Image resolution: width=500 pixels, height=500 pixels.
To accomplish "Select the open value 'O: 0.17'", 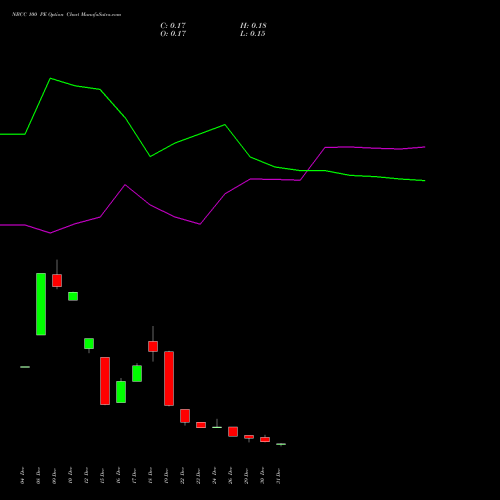I will pyautogui.click(x=173, y=34).
